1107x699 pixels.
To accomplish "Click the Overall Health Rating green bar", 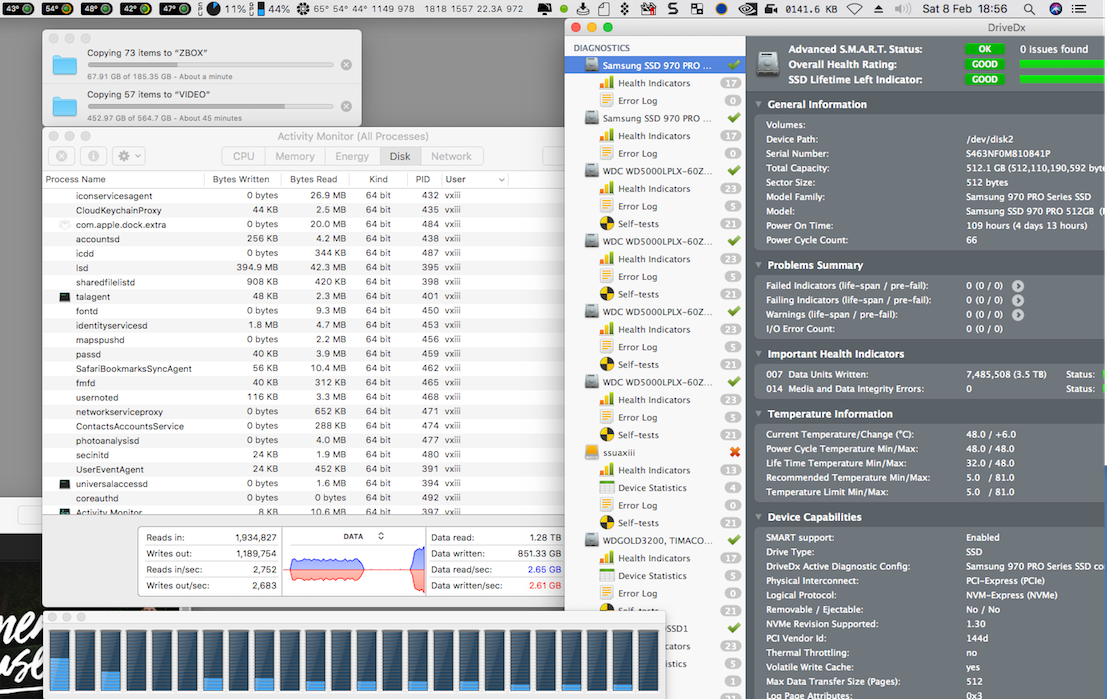I will (1062, 64).
